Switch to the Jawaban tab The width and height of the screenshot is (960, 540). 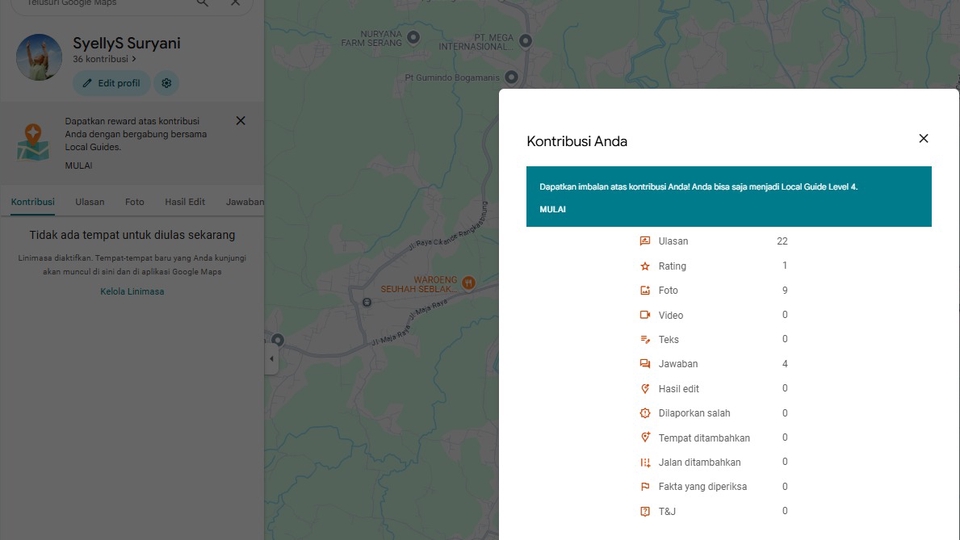tap(245, 202)
